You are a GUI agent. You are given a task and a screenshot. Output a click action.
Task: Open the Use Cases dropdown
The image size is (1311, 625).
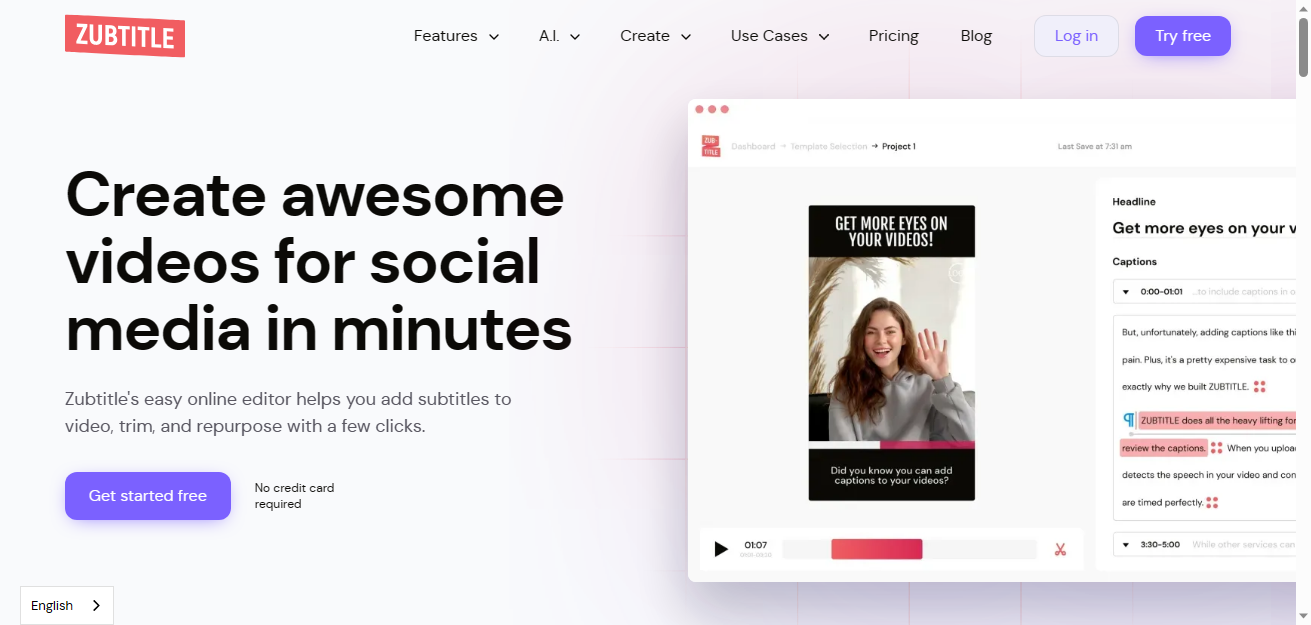(780, 36)
